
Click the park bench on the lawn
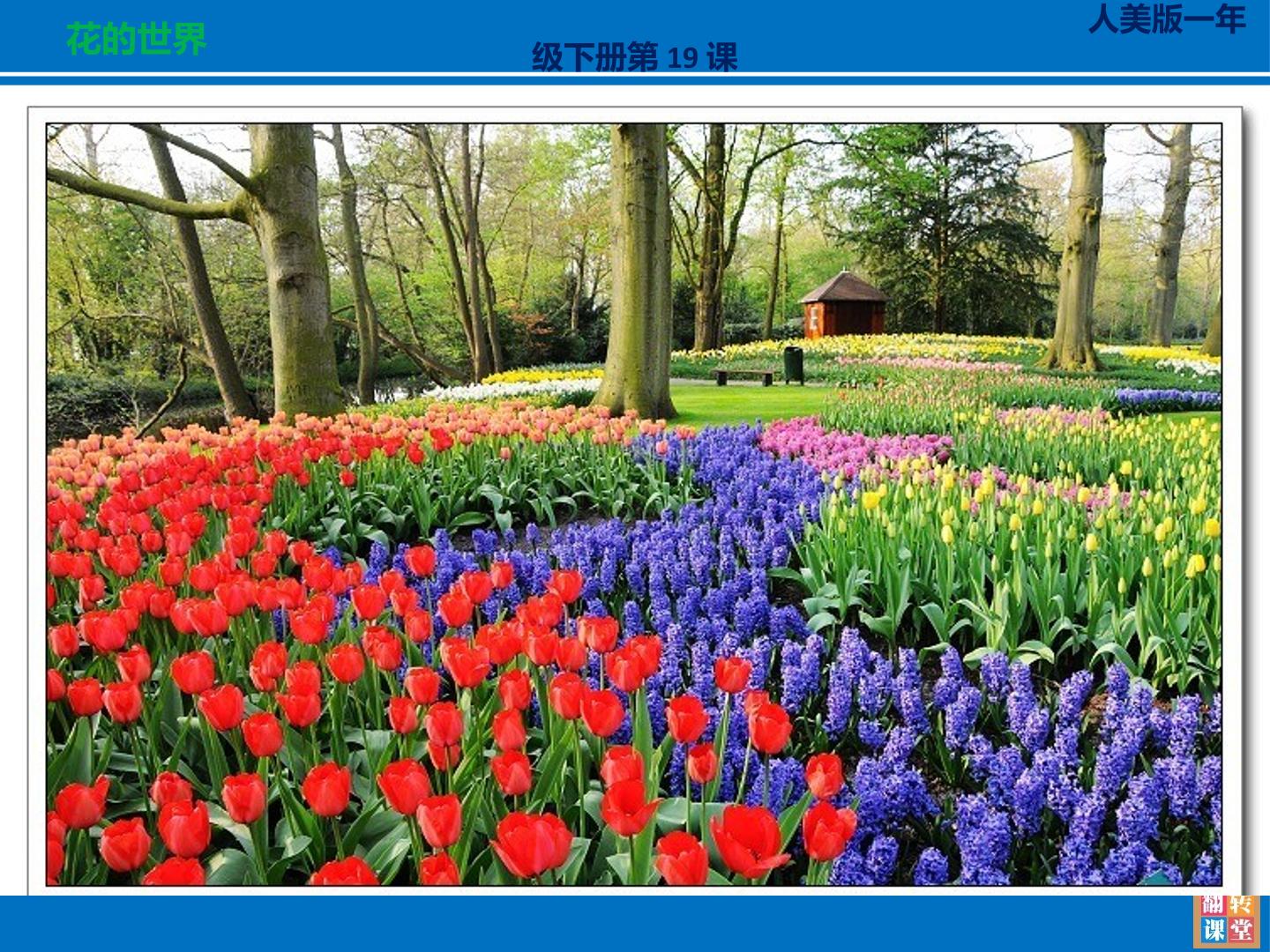tap(744, 376)
